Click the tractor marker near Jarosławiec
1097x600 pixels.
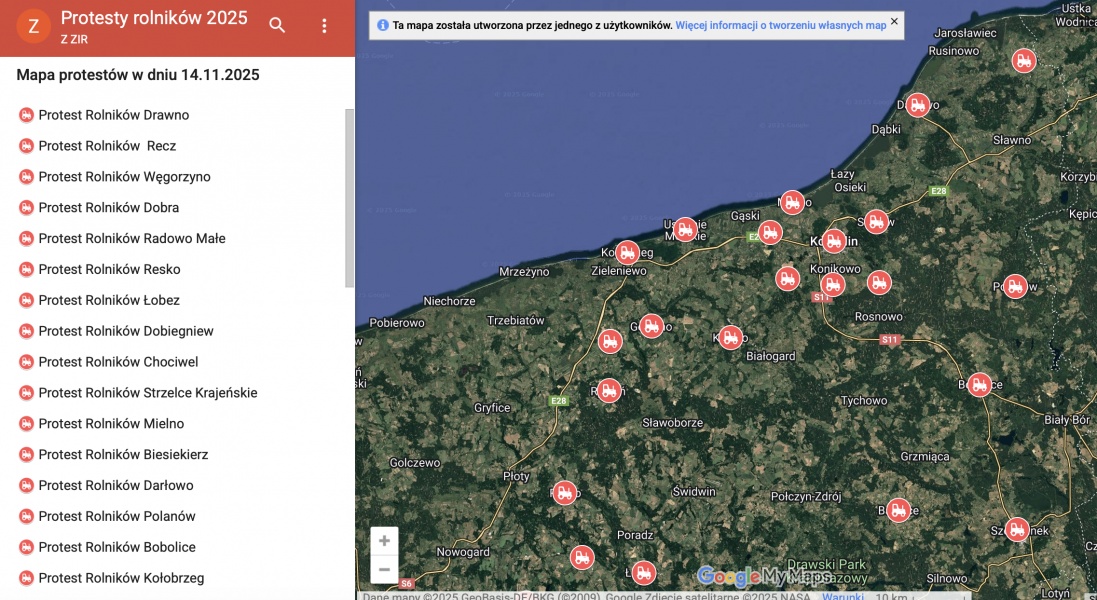click(1023, 61)
